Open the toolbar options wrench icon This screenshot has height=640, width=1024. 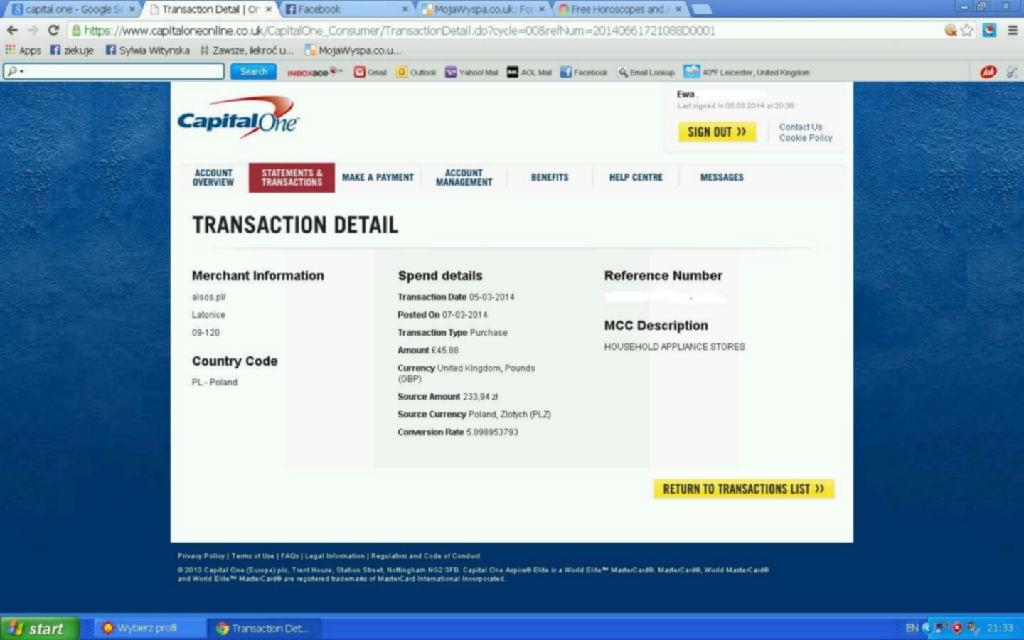pos(1012,72)
